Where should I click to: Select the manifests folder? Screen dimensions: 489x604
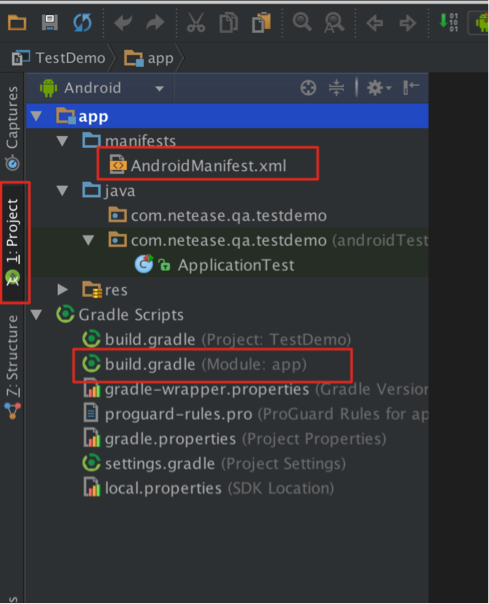click(140, 141)
